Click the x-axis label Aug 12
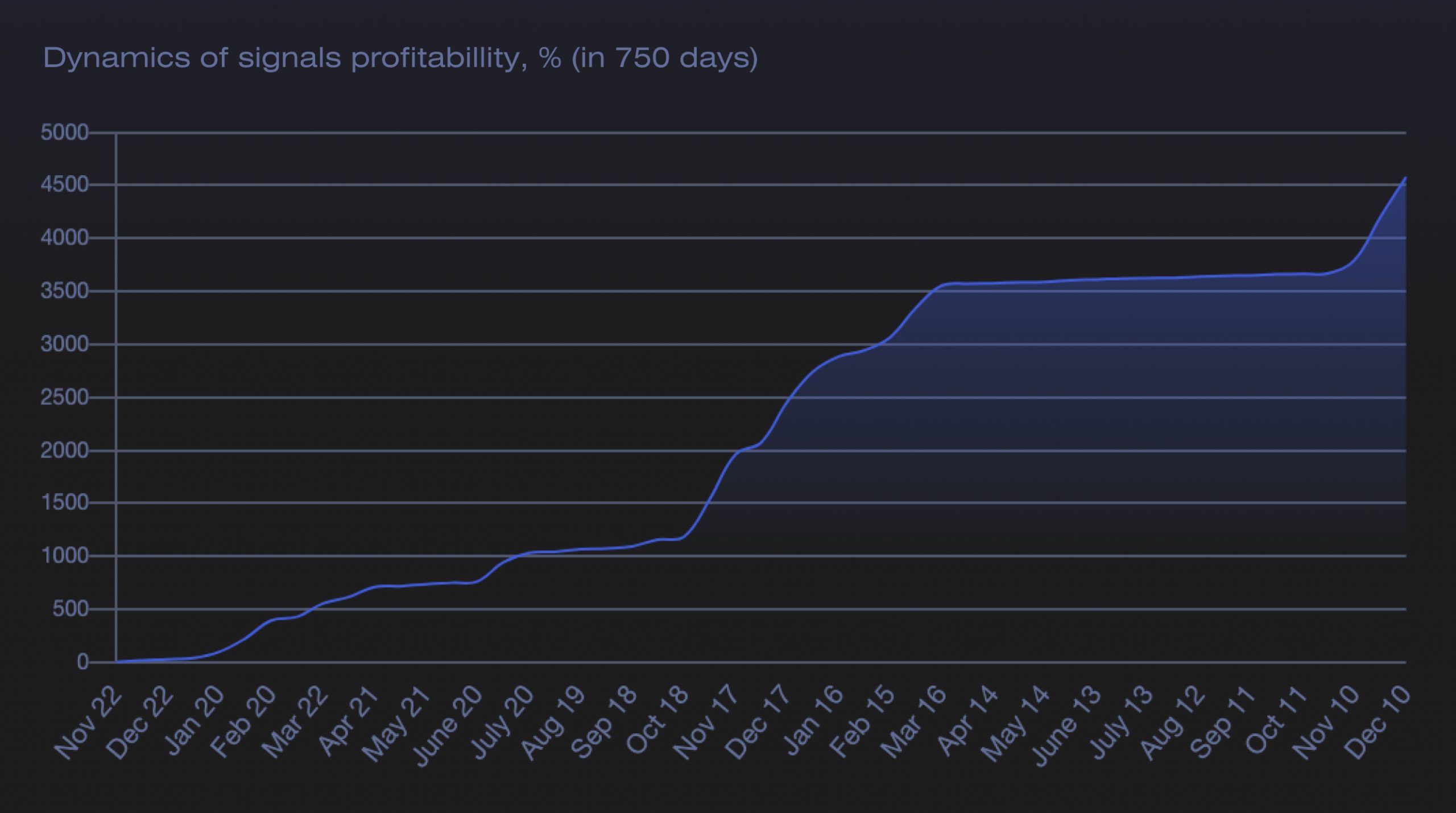This screenshot has height=813, width=1456. pyautogui.click(x=1171, y=722)
